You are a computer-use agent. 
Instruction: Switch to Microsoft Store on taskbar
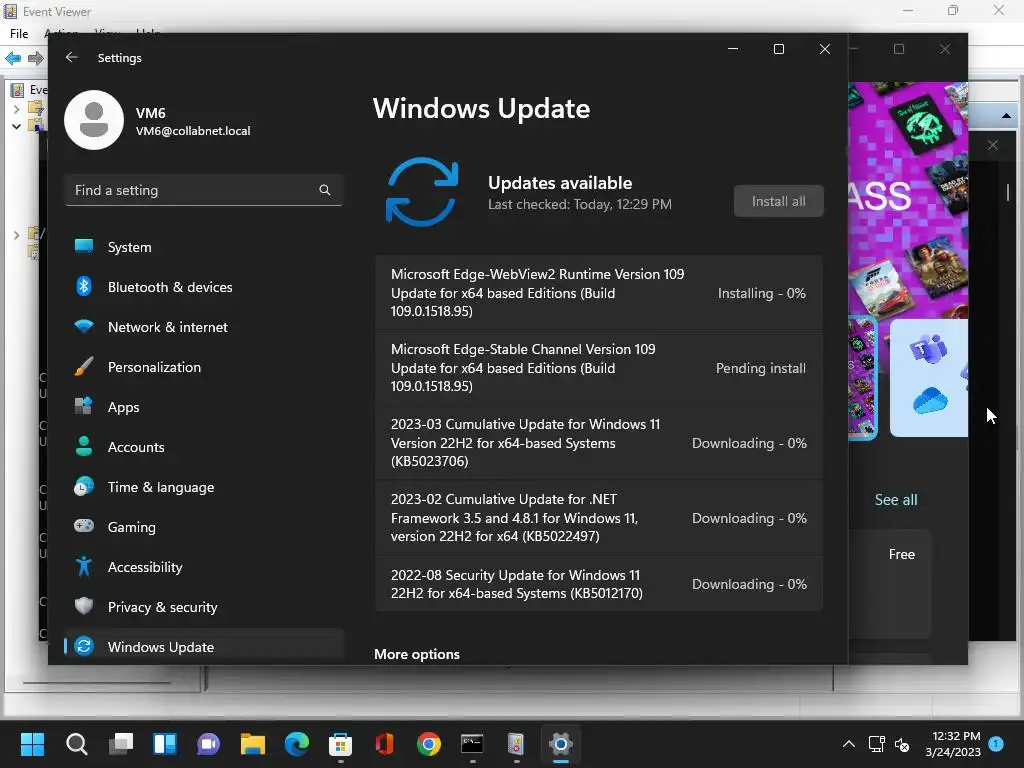click(x=341, y=744)
